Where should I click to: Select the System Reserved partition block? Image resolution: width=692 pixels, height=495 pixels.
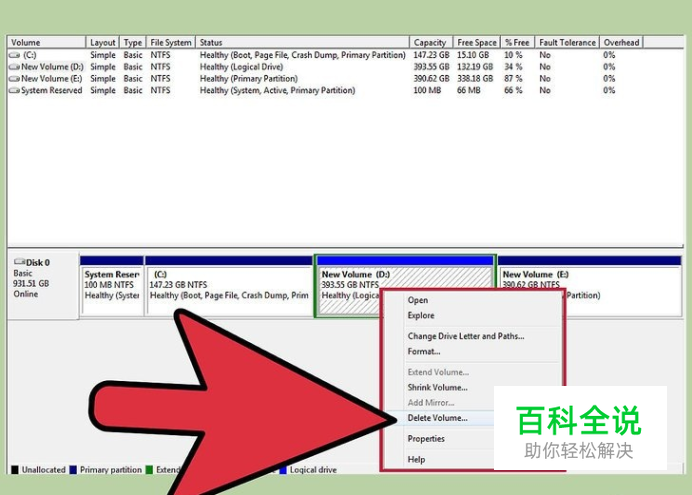click(x=112, y=286)
